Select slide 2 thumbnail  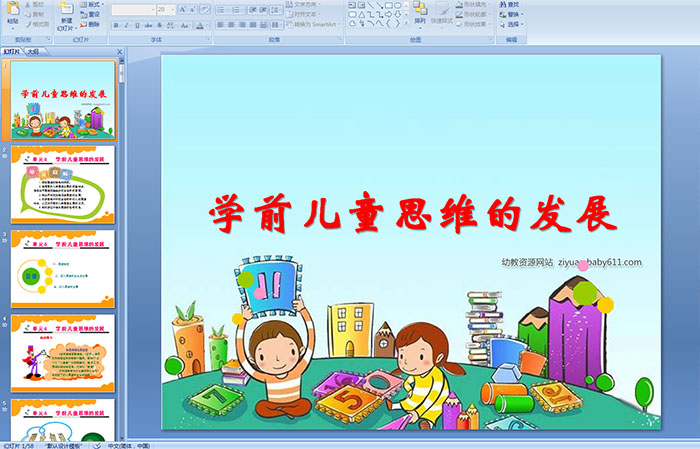click(62, 184)
